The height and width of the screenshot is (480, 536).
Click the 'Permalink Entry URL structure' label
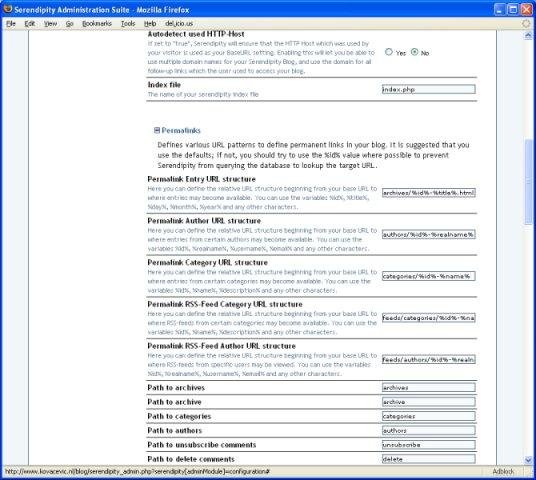202,179
